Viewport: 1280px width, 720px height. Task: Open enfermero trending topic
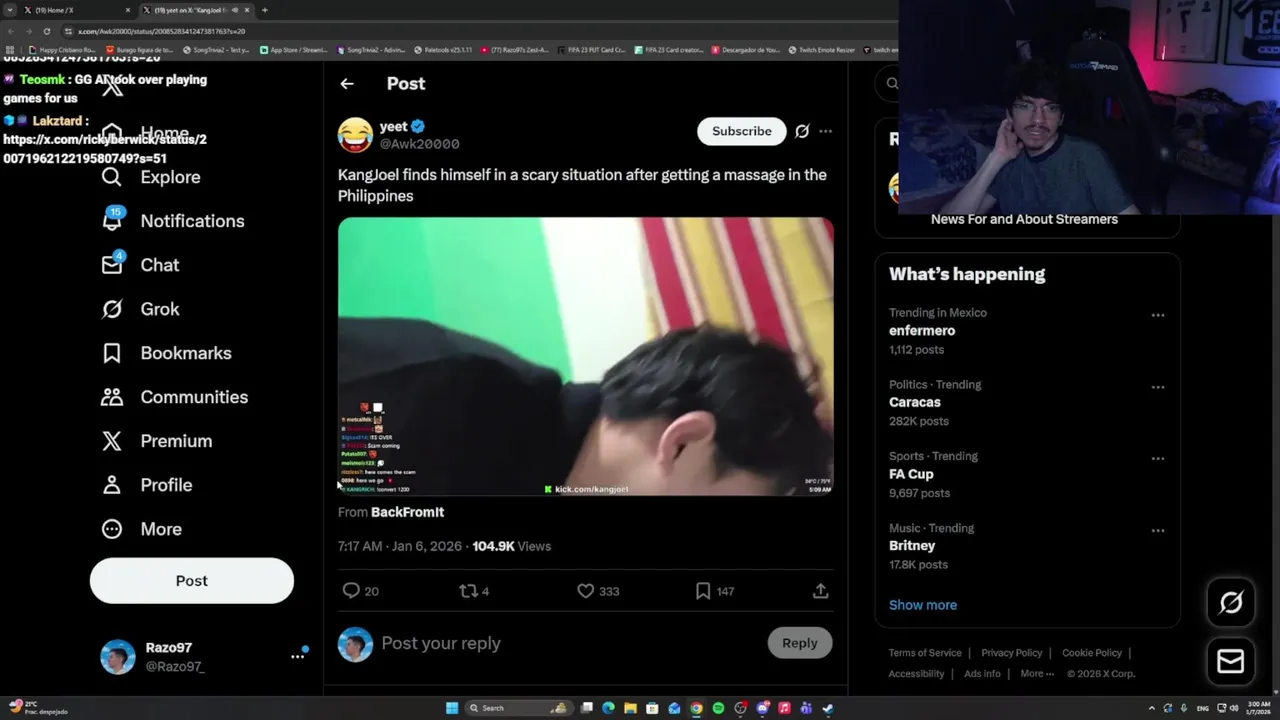pyautogui.click(x=922, y=330)
